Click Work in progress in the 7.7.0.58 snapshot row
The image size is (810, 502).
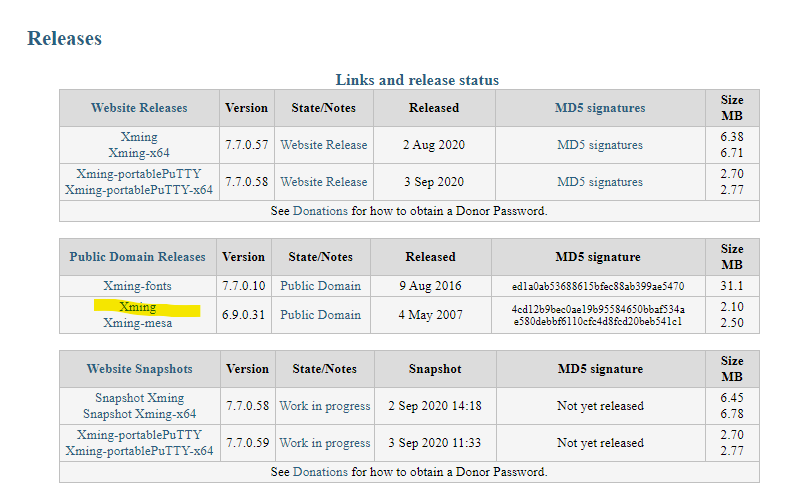(325, 406)
